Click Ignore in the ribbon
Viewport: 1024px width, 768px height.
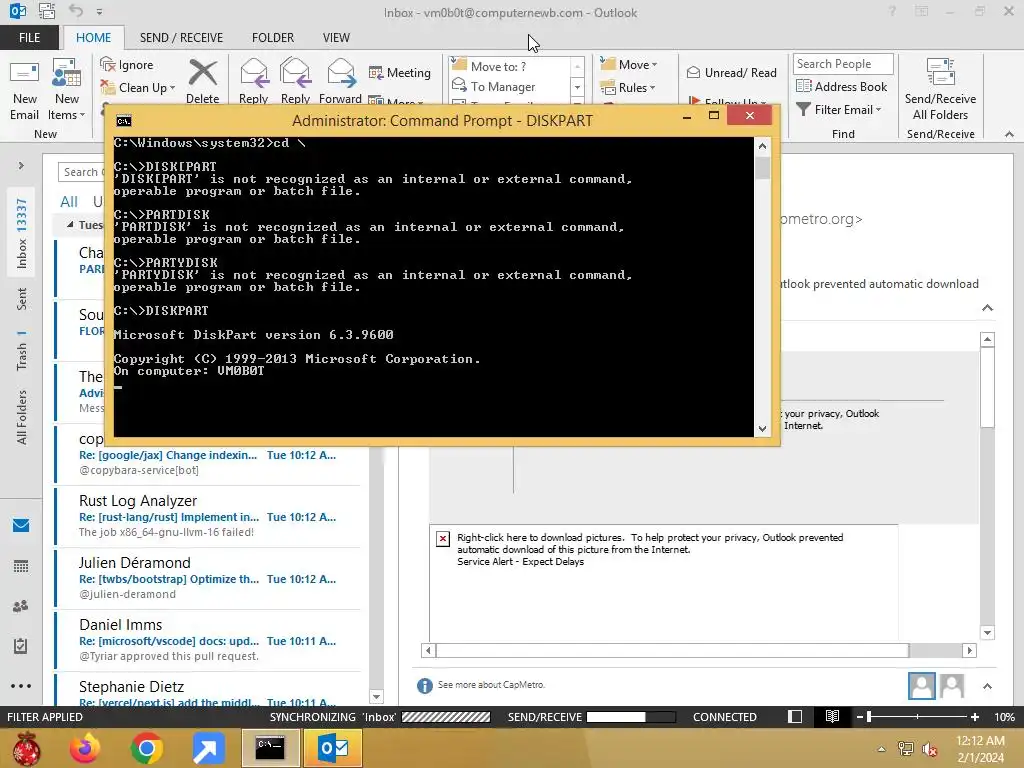[x=127, y=65]
